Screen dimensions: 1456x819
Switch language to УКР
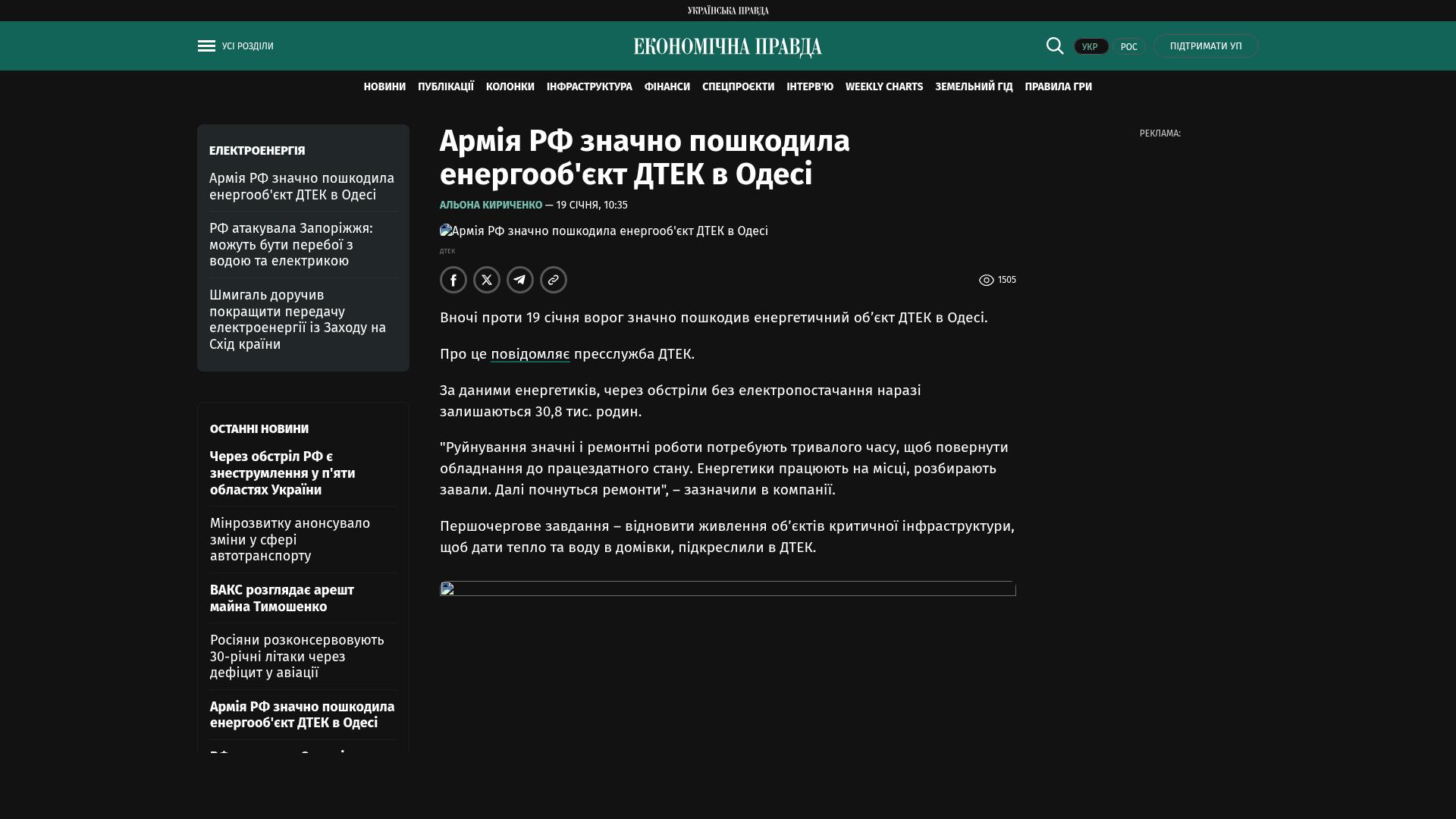click(x=1090, y=47)
